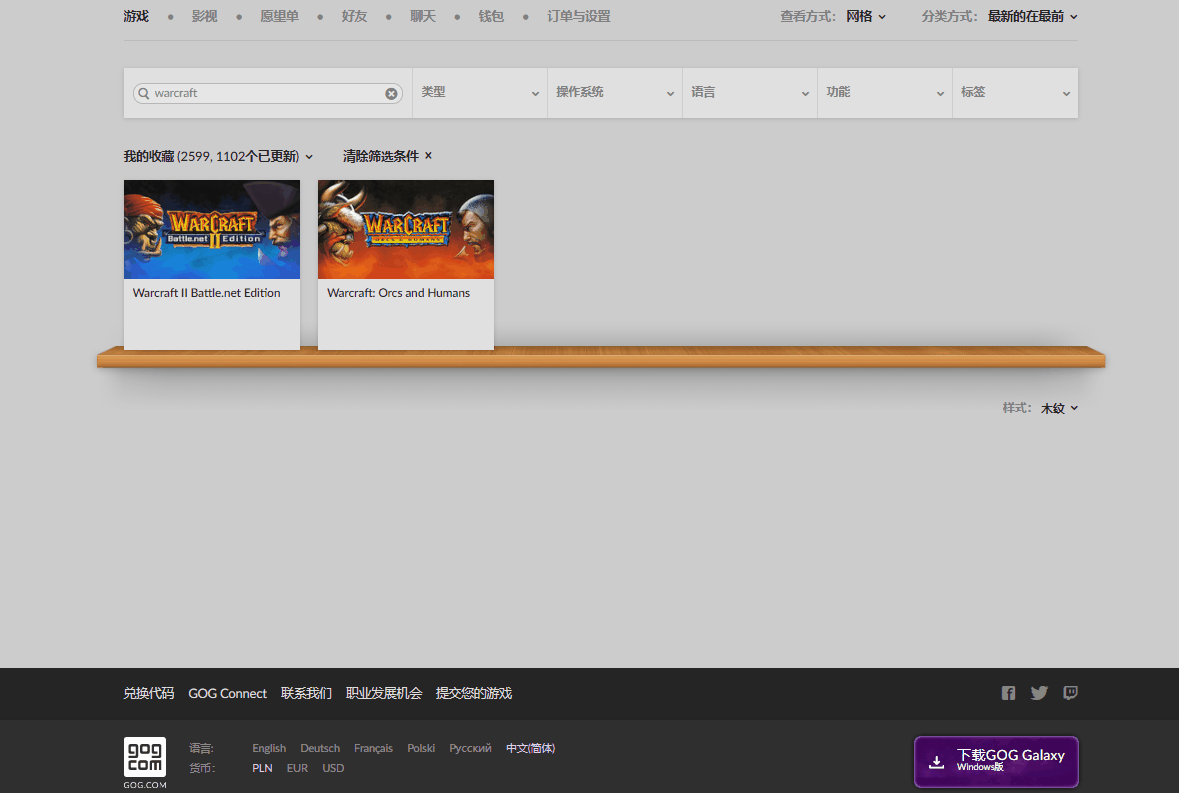Screen dimensions: 1179x793
Task: Go to the 好友 tab
Action: coord(354,17)
